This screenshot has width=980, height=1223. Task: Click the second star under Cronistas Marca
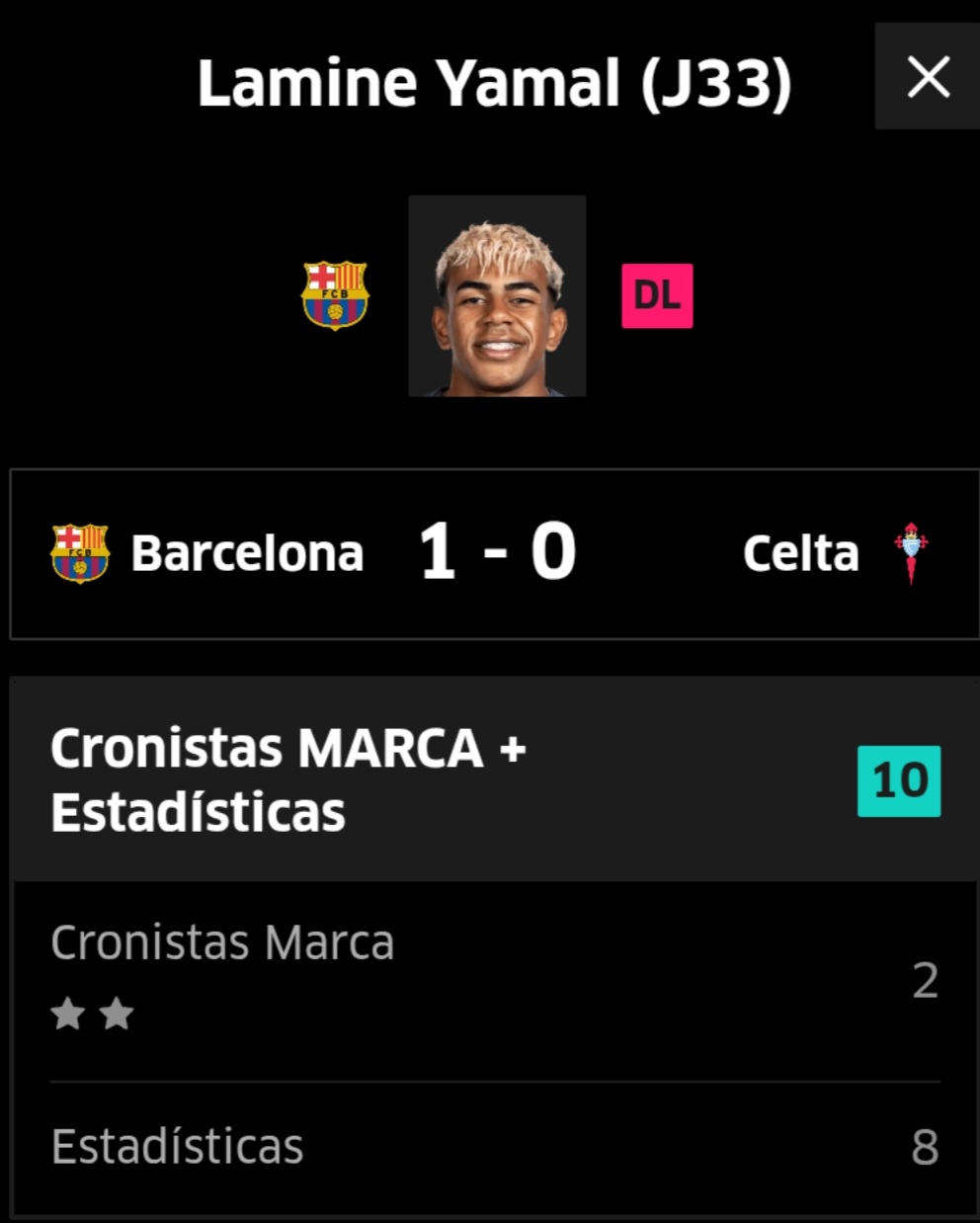pyautogui.click(x=117, y=1013)
